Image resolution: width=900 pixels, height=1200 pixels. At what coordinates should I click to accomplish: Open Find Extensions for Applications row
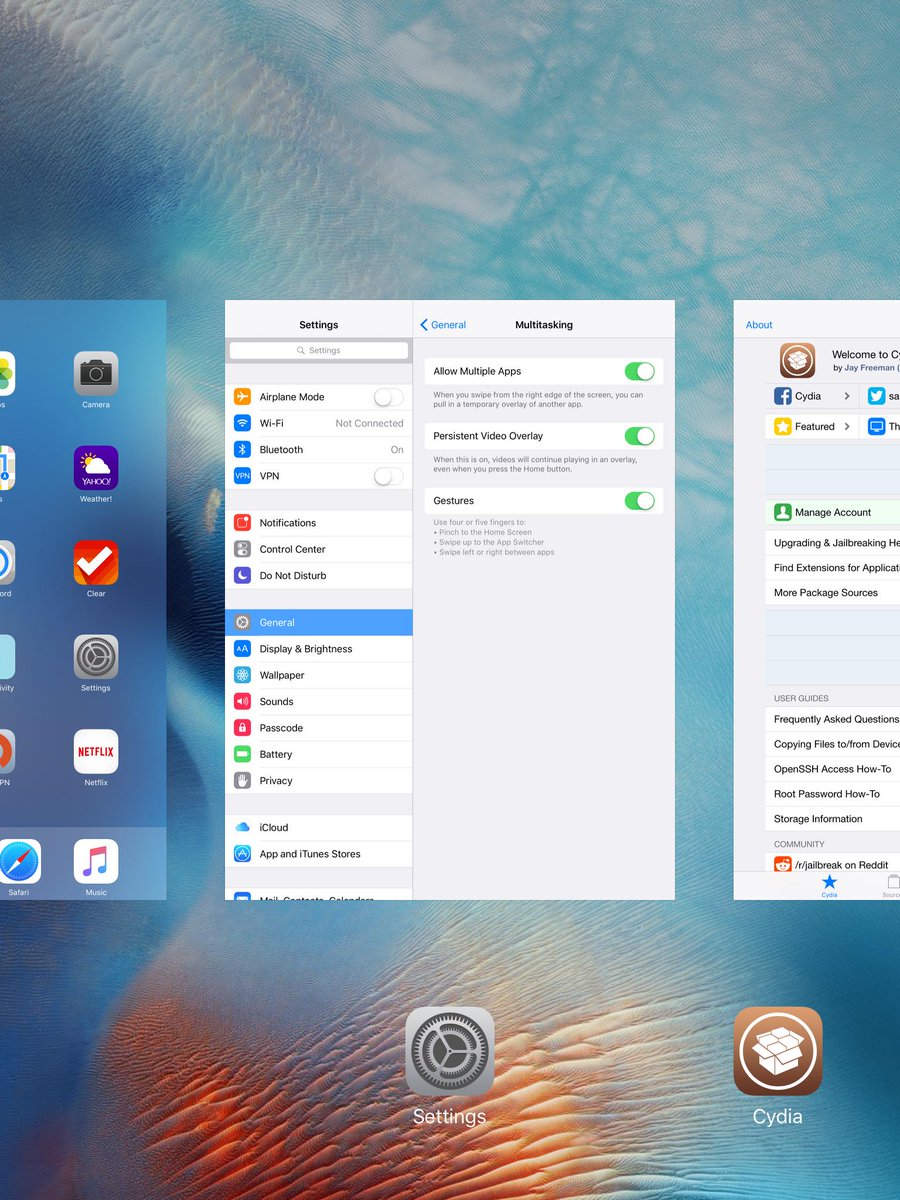[x=833, y=568]
